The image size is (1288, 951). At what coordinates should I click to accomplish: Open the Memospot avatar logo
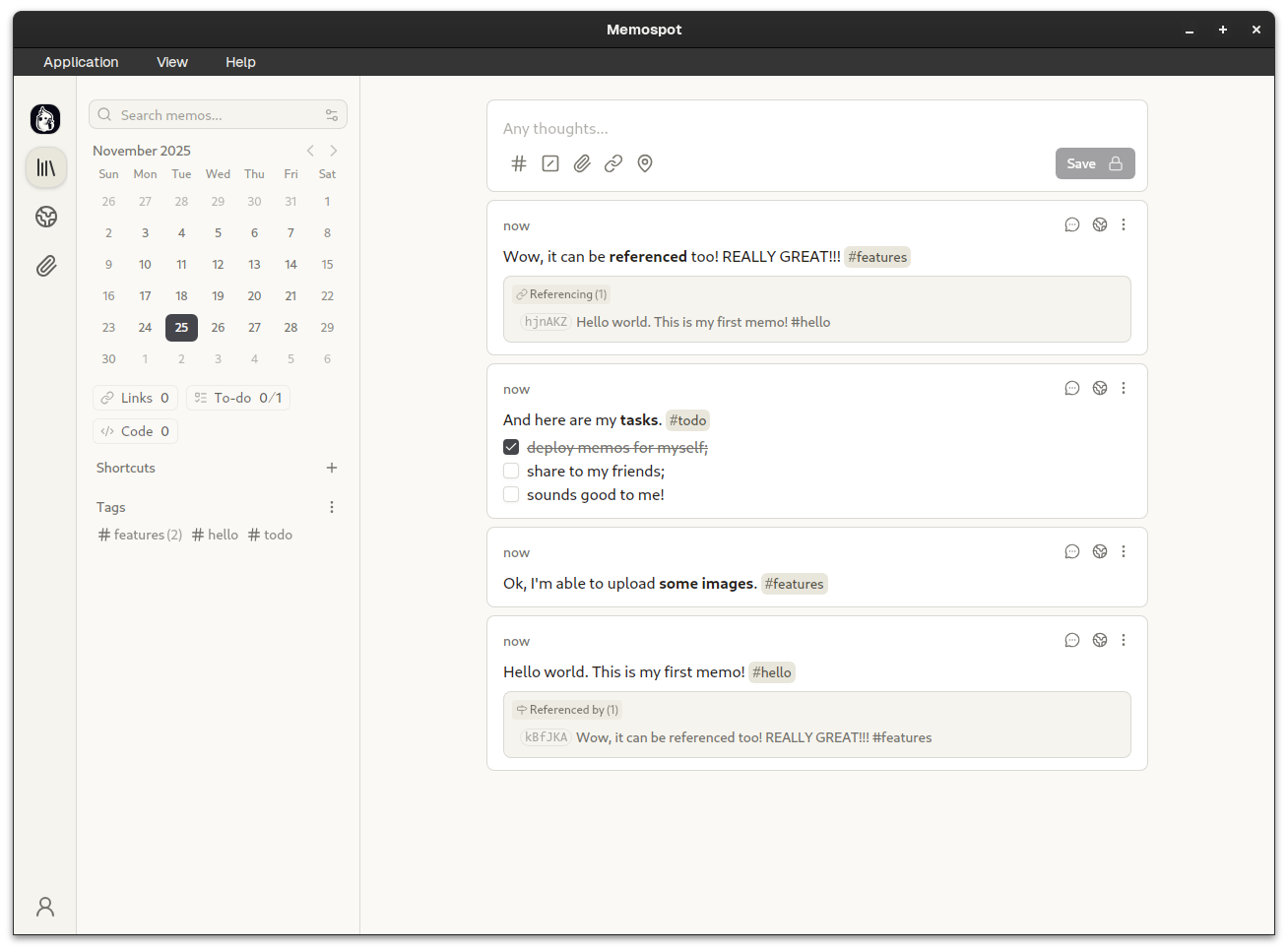45,119
